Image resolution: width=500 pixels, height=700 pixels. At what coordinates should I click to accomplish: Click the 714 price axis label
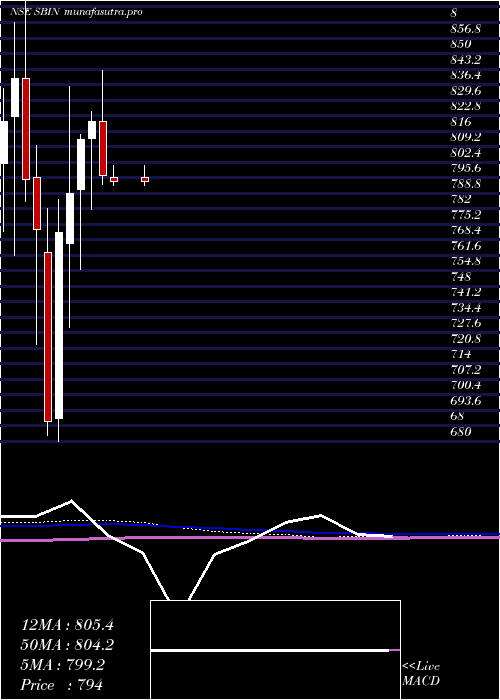(x=461, y=354)
